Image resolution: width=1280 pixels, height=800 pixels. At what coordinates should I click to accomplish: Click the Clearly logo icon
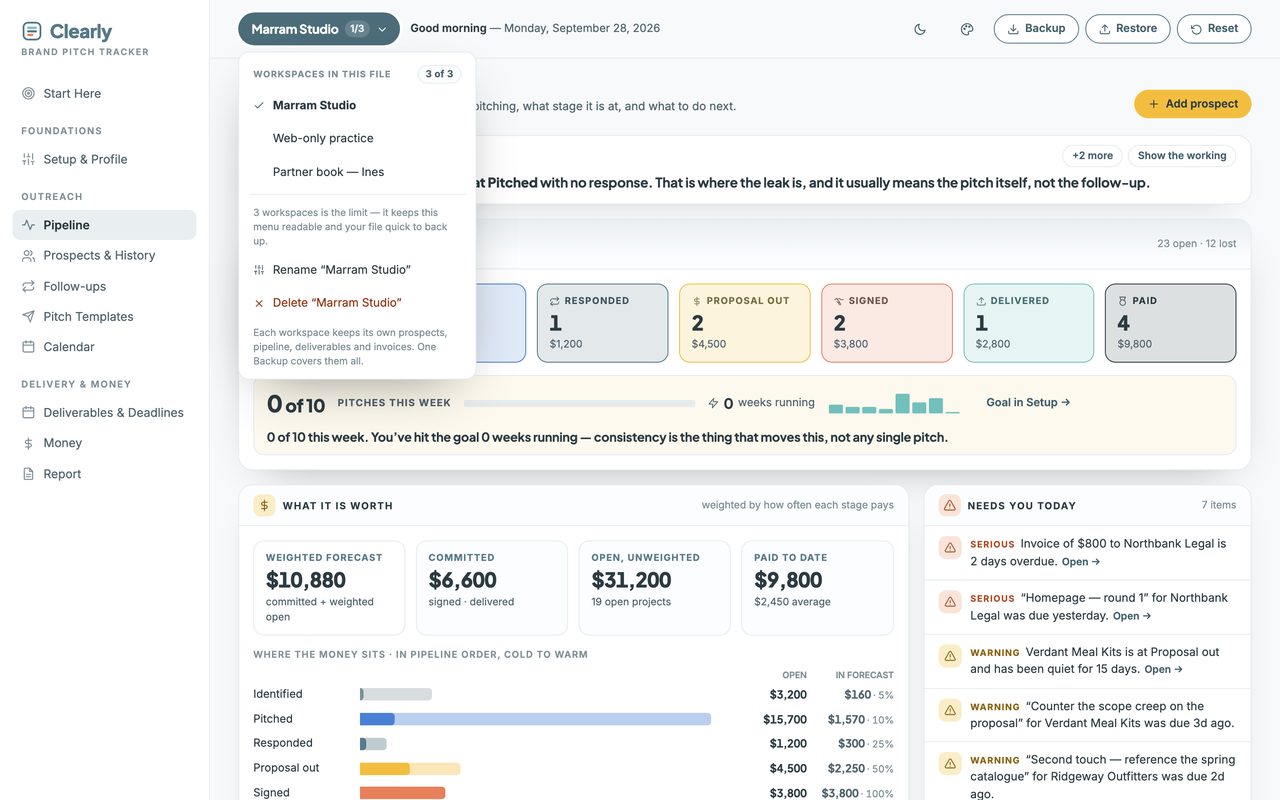pos(32,31)
